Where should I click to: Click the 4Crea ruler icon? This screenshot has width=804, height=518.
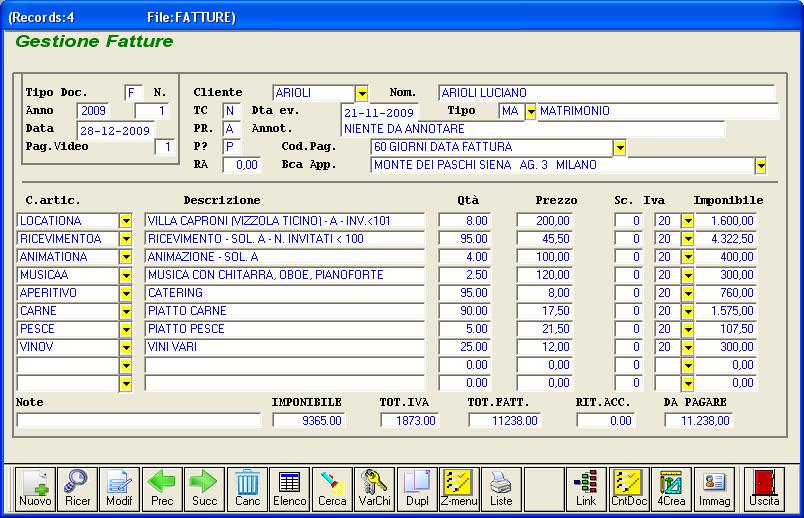click(x=671, y=489)
